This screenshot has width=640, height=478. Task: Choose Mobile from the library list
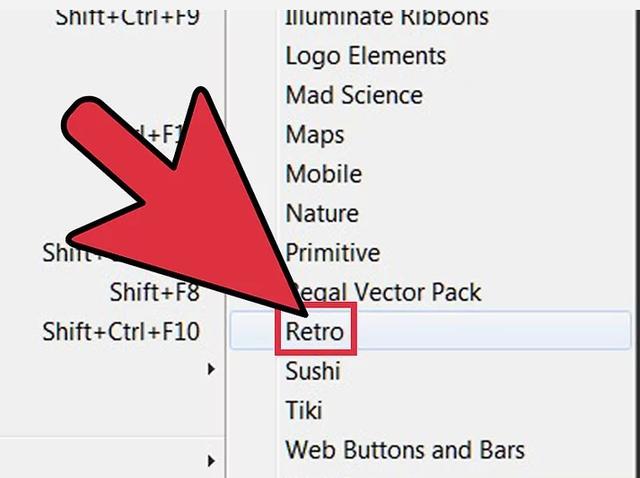pos(324,174)
